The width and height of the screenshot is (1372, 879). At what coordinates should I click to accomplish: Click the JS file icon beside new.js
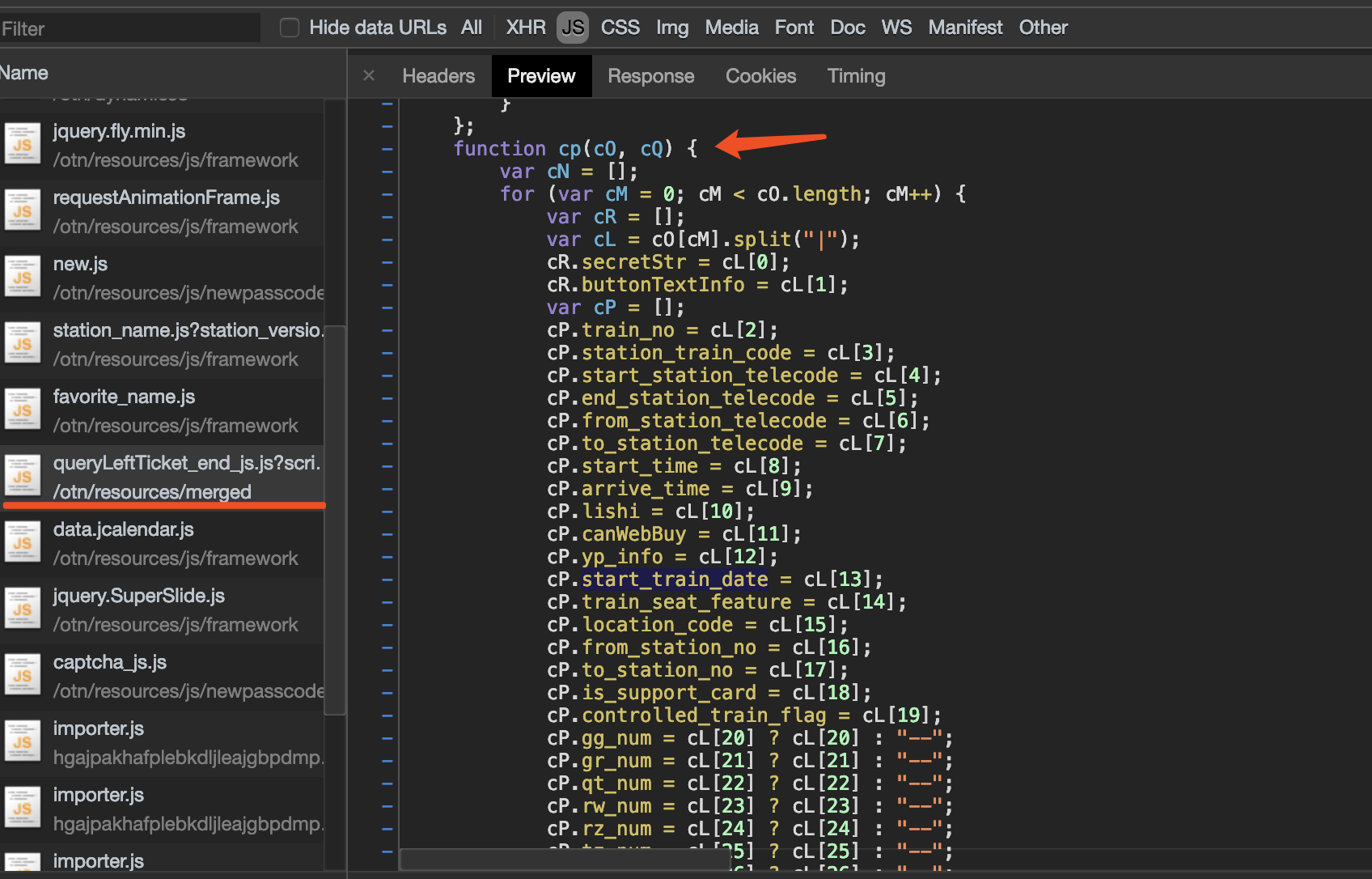(x=23, y=278)
